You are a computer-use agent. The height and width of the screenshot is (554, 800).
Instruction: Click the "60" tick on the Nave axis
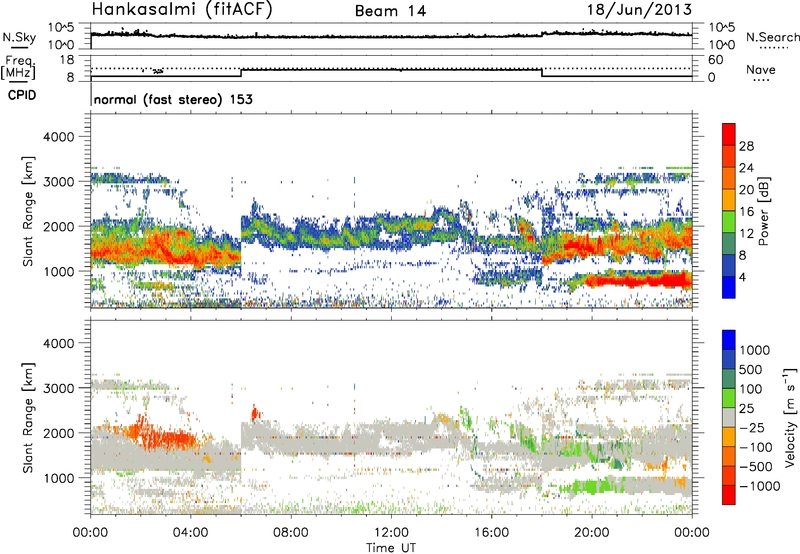[716, 60]
